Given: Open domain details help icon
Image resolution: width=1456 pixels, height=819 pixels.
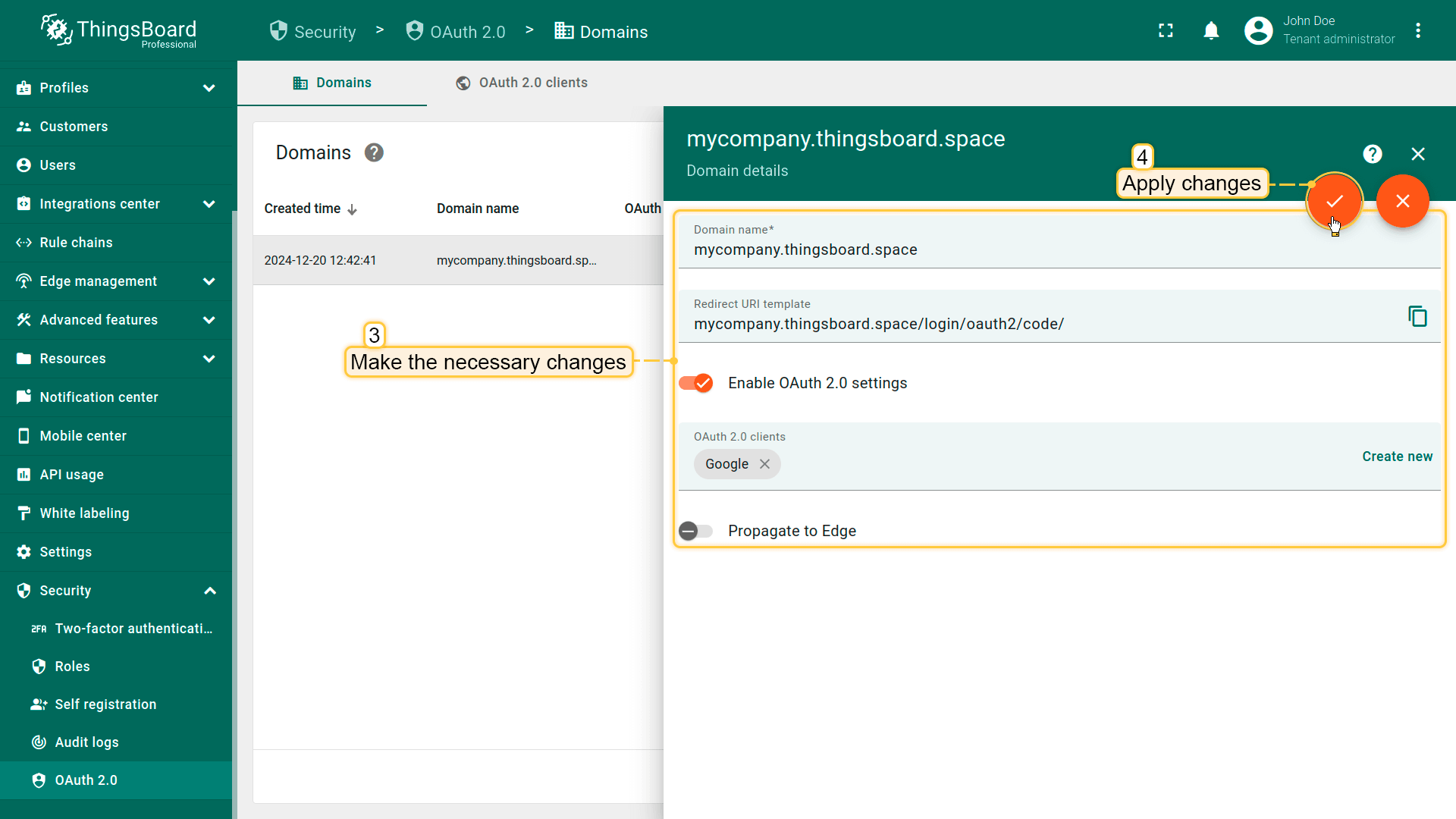Looking at the screenshot, I should click(x=1372, y=154).
